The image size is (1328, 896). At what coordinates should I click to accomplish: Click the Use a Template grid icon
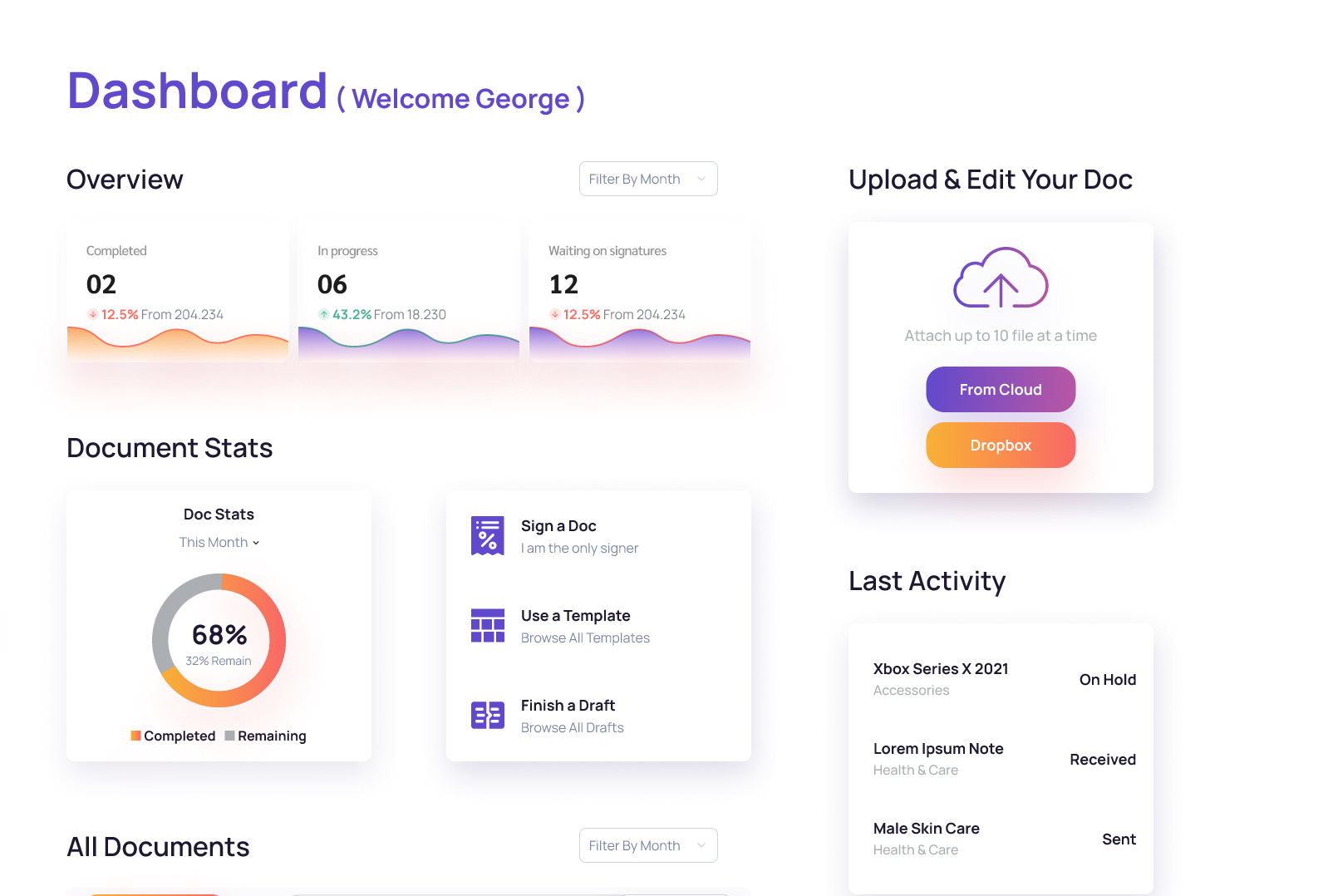487,626
